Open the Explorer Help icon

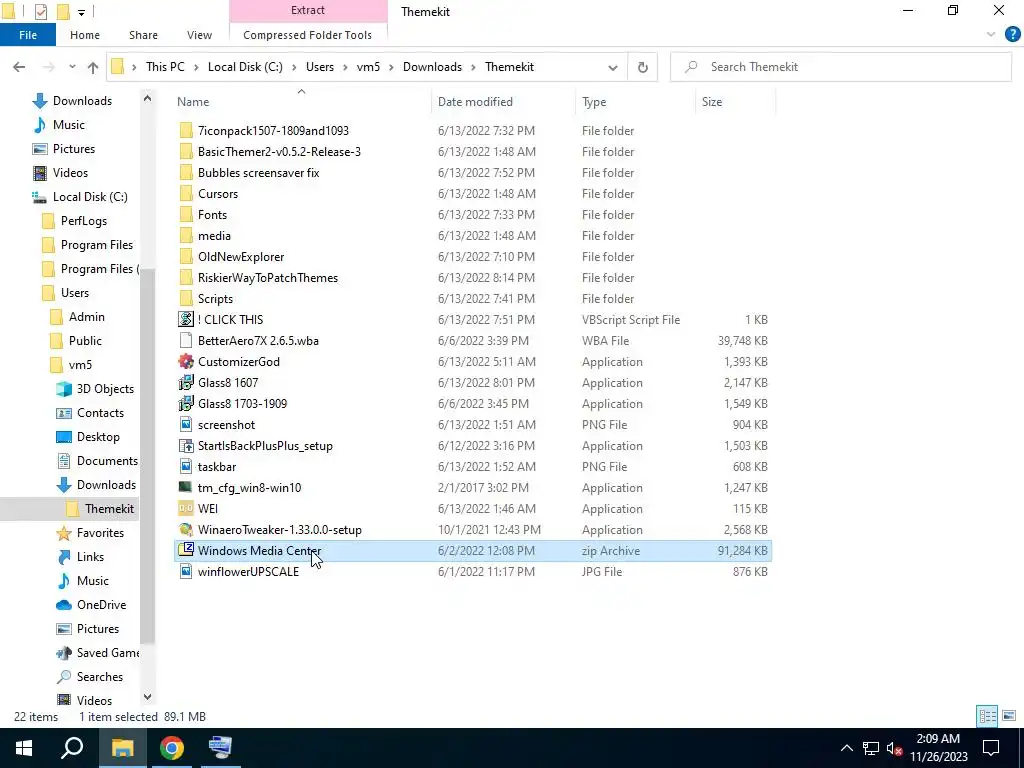pyautogui.click(x=1012, y=35)
